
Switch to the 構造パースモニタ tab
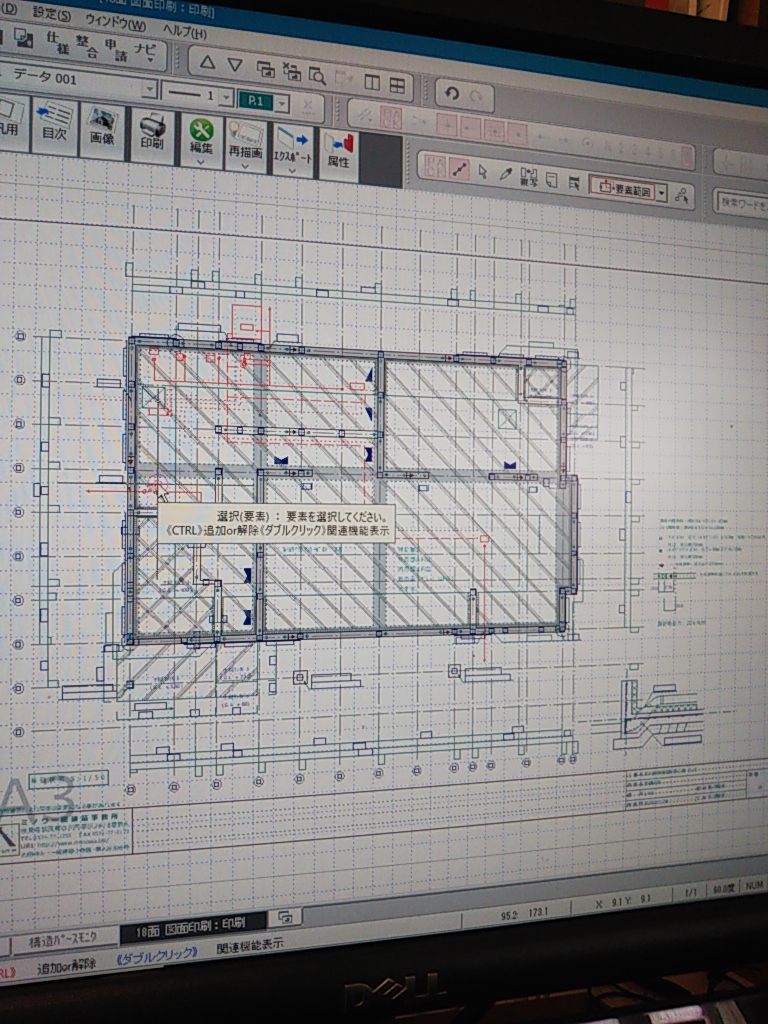pos(62,938)
